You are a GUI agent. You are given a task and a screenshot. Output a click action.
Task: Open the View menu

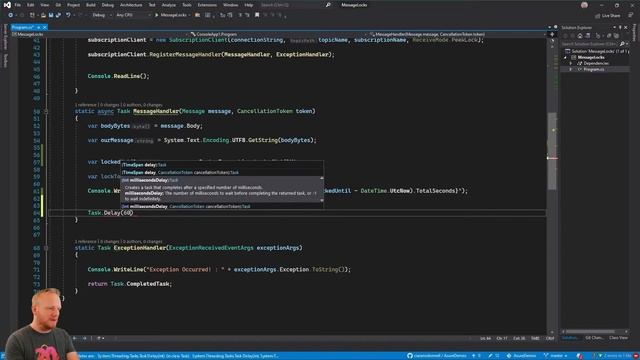click(x=44, y=5)
